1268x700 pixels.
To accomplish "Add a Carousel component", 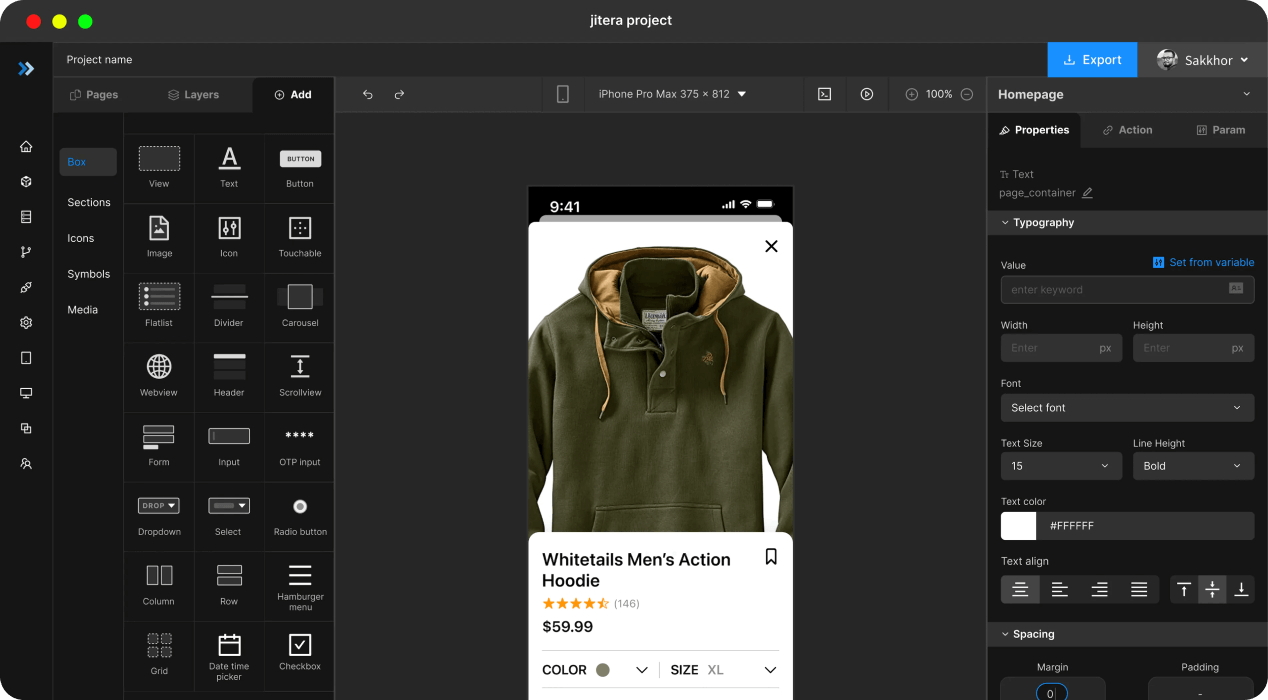I will coord(299,303).
